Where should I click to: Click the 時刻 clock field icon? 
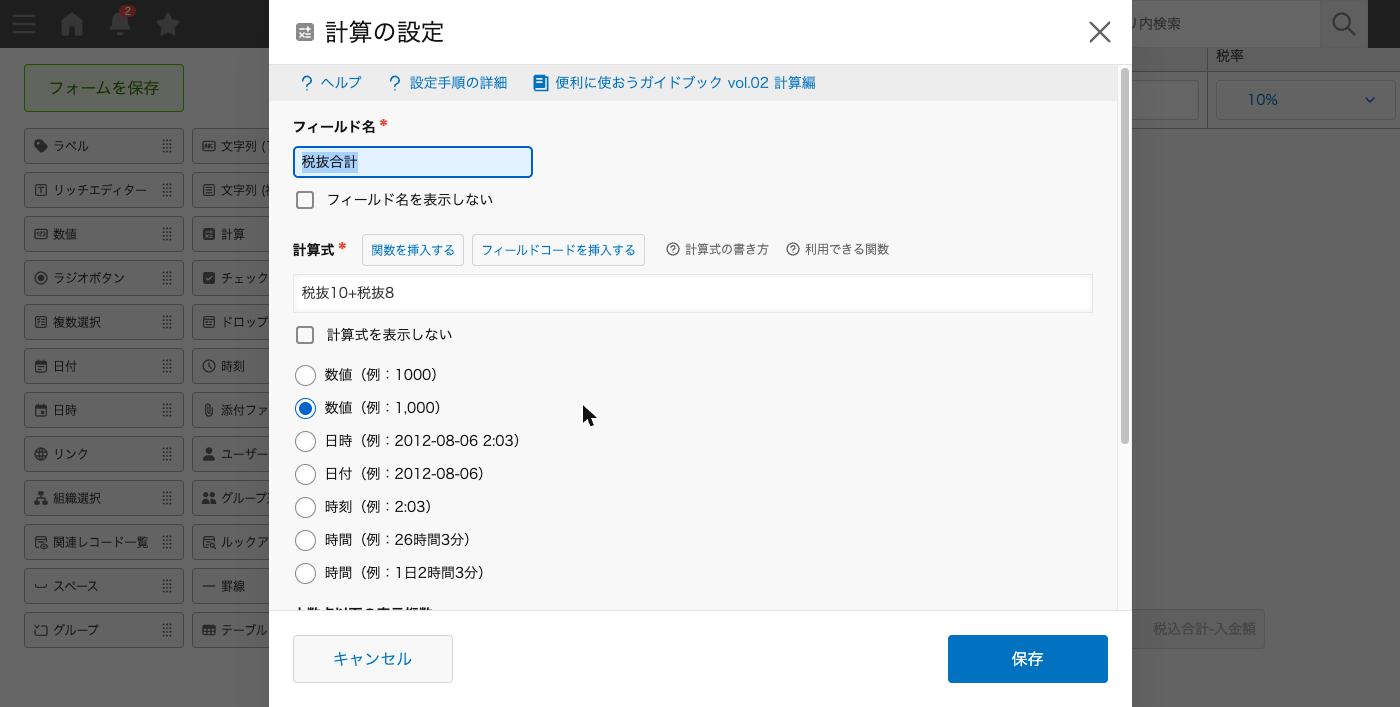coord(209,366)
